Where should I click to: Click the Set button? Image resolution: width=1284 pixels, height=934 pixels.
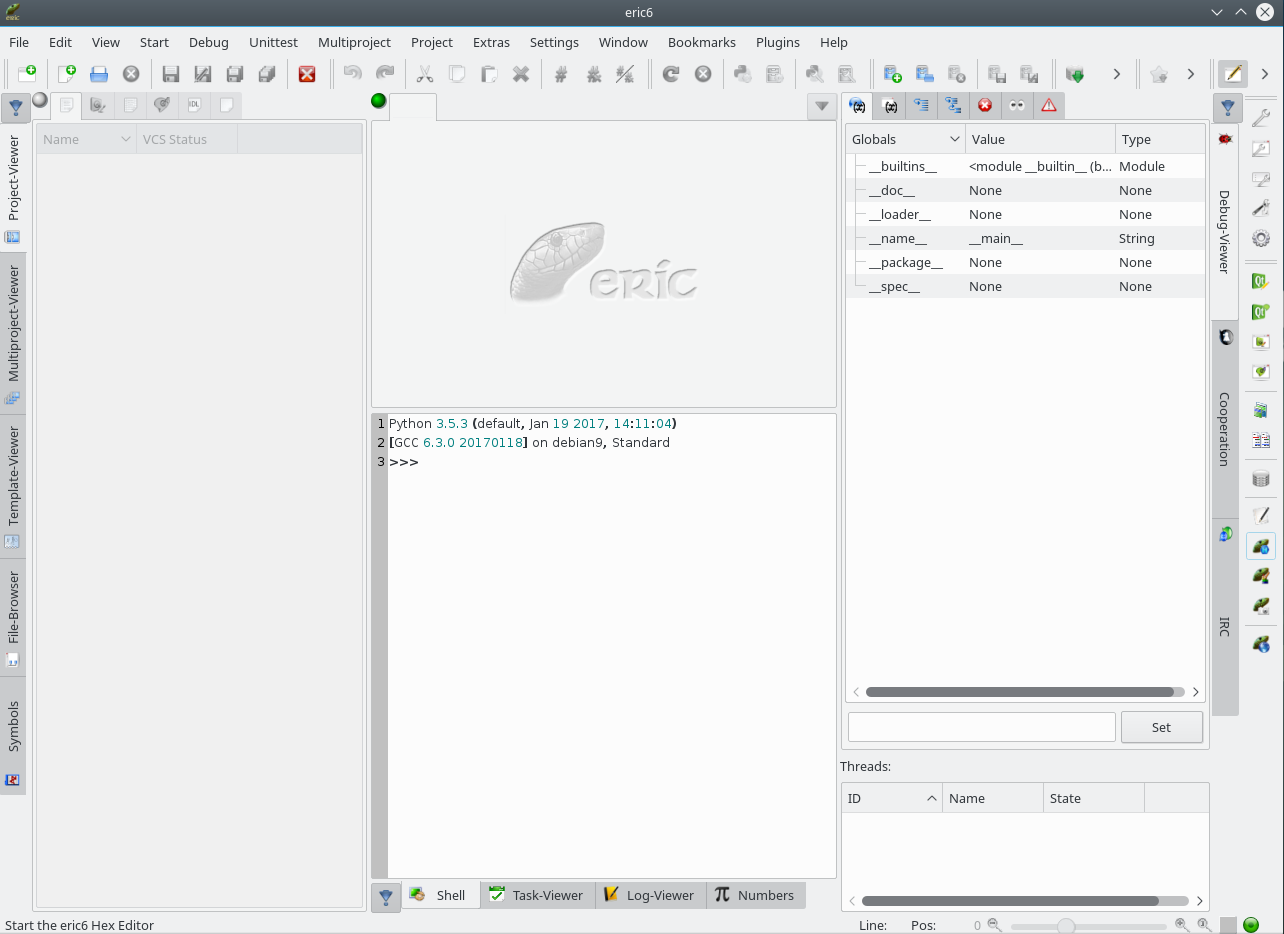click(1161, 727)
